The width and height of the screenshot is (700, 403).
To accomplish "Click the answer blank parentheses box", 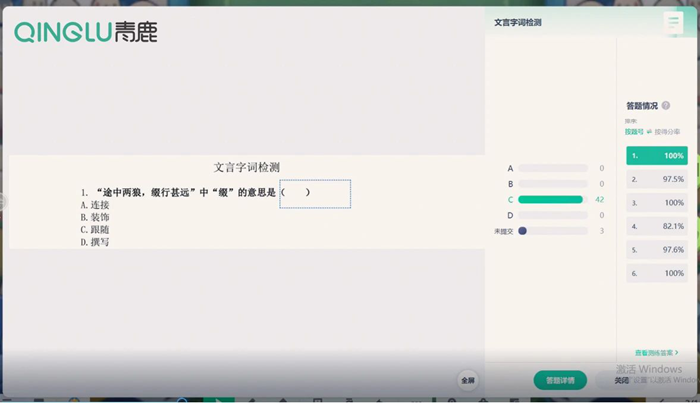I will tap(314, 193).
